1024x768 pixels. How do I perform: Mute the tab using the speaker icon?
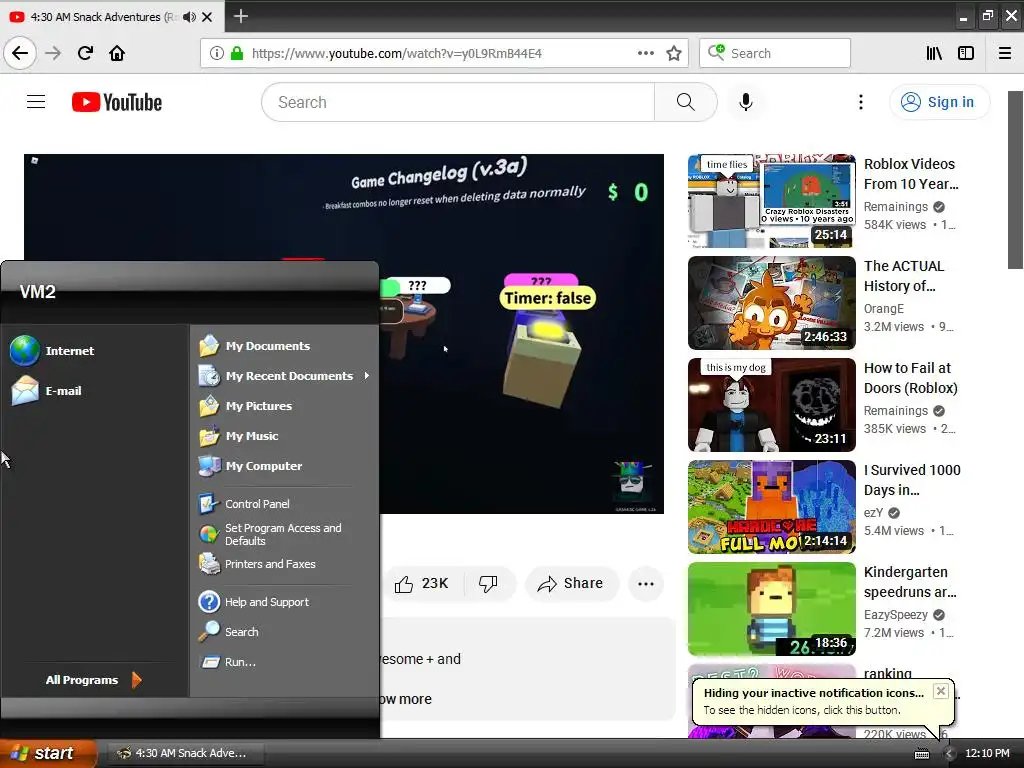pos(189,17)
